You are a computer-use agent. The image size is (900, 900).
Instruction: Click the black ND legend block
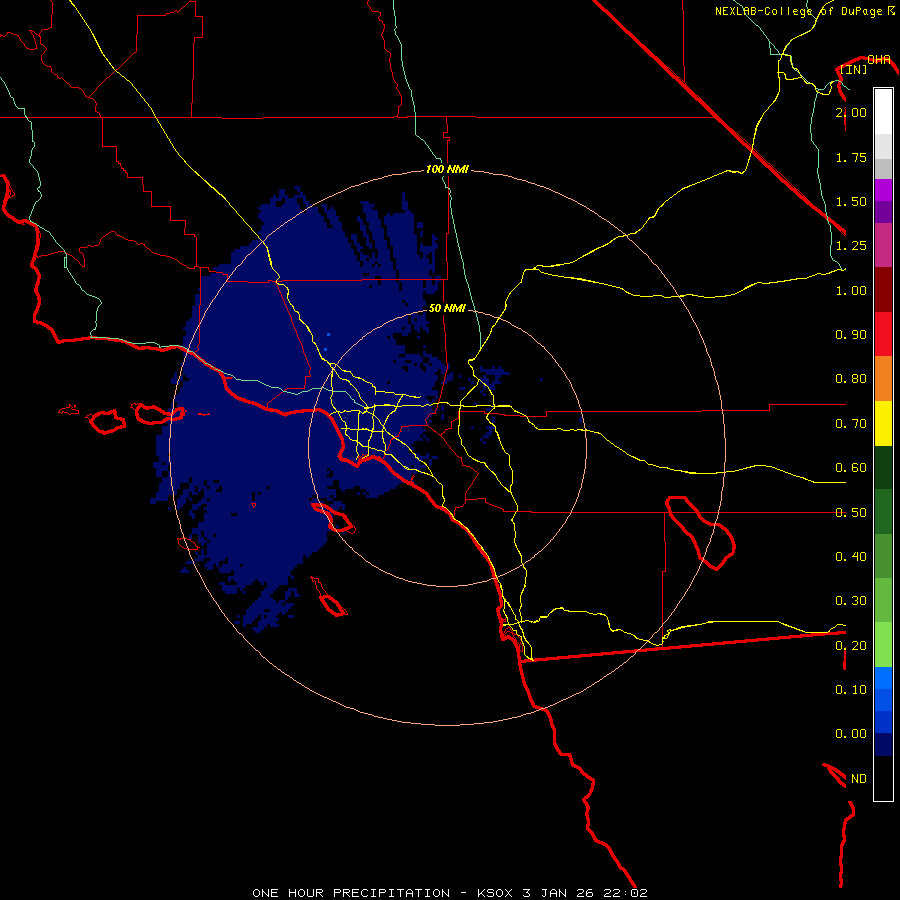[x=883, y=778]
